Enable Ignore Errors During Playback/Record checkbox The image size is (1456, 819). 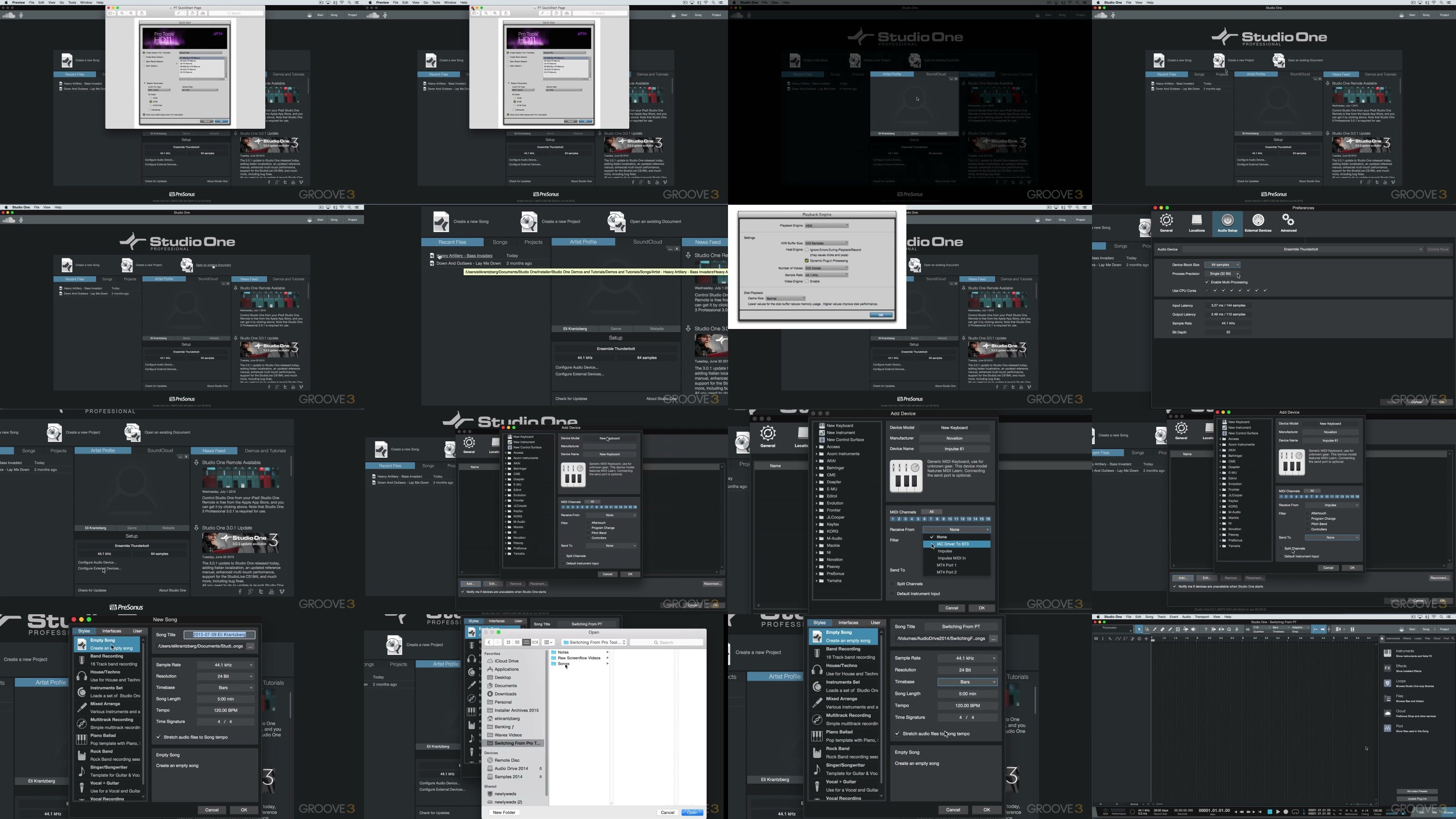tap(807, 249)
